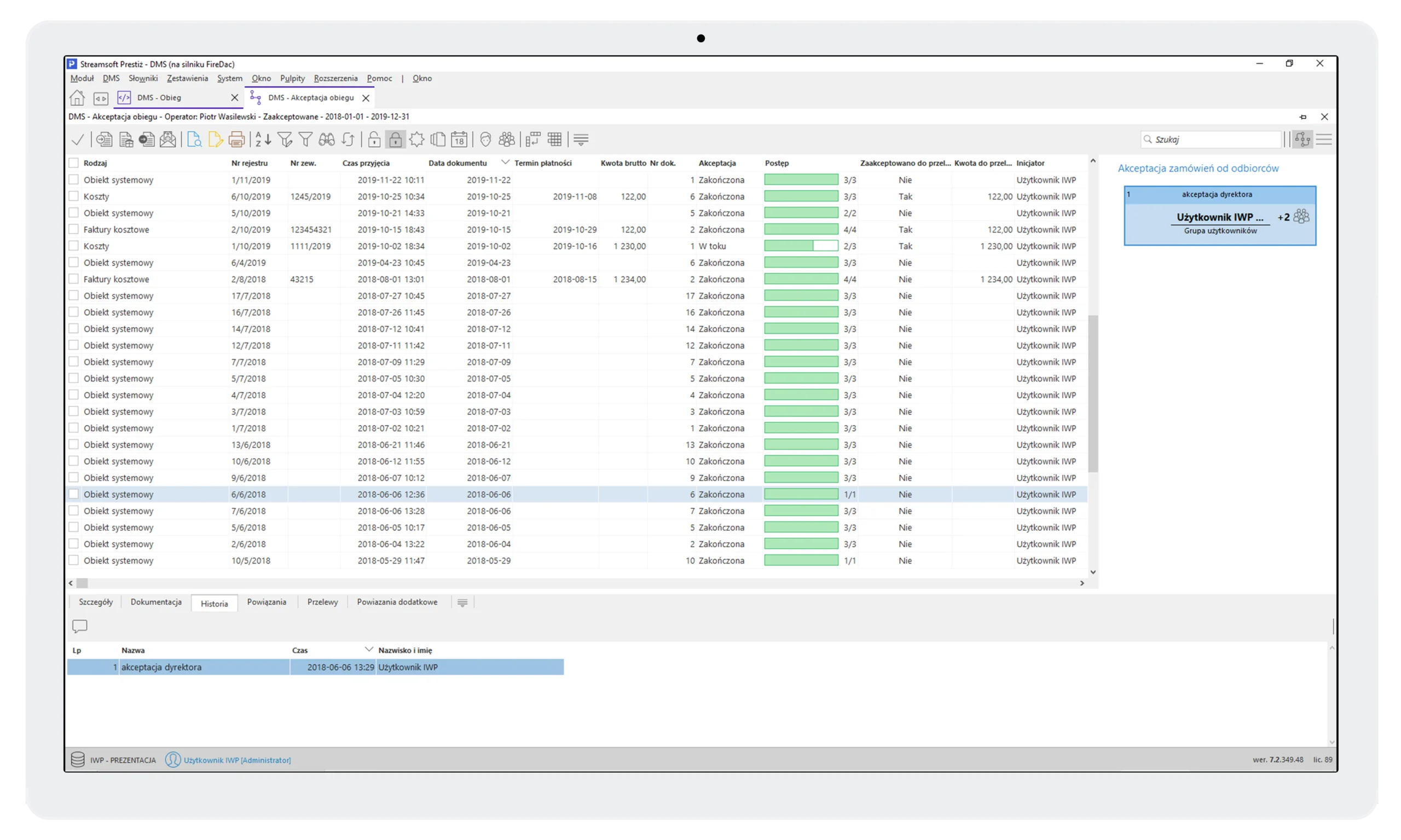Expand the extra tabs dropdown after Powiazania dodatkowe
Image resolution: width=1401 pixels, height=840 pixels.
[462, 603]
